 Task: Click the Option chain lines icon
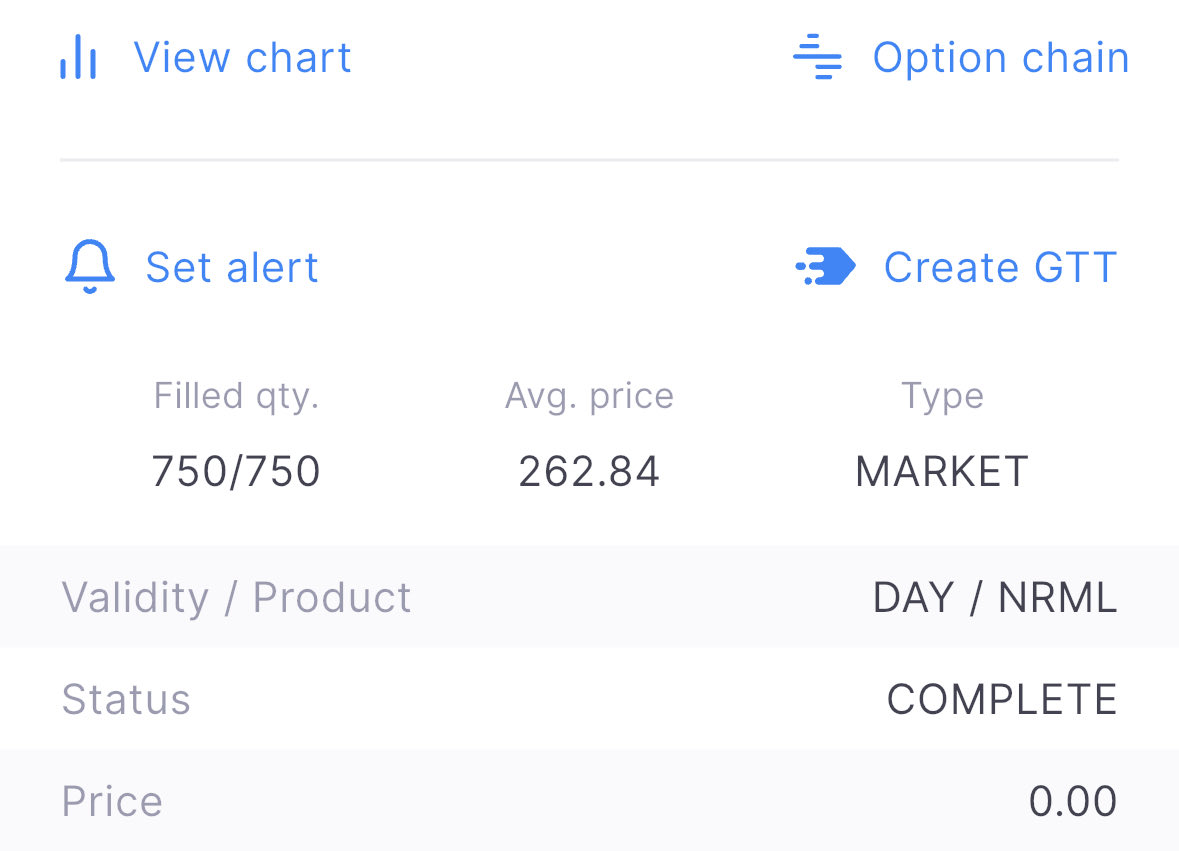tap(817, 58)
